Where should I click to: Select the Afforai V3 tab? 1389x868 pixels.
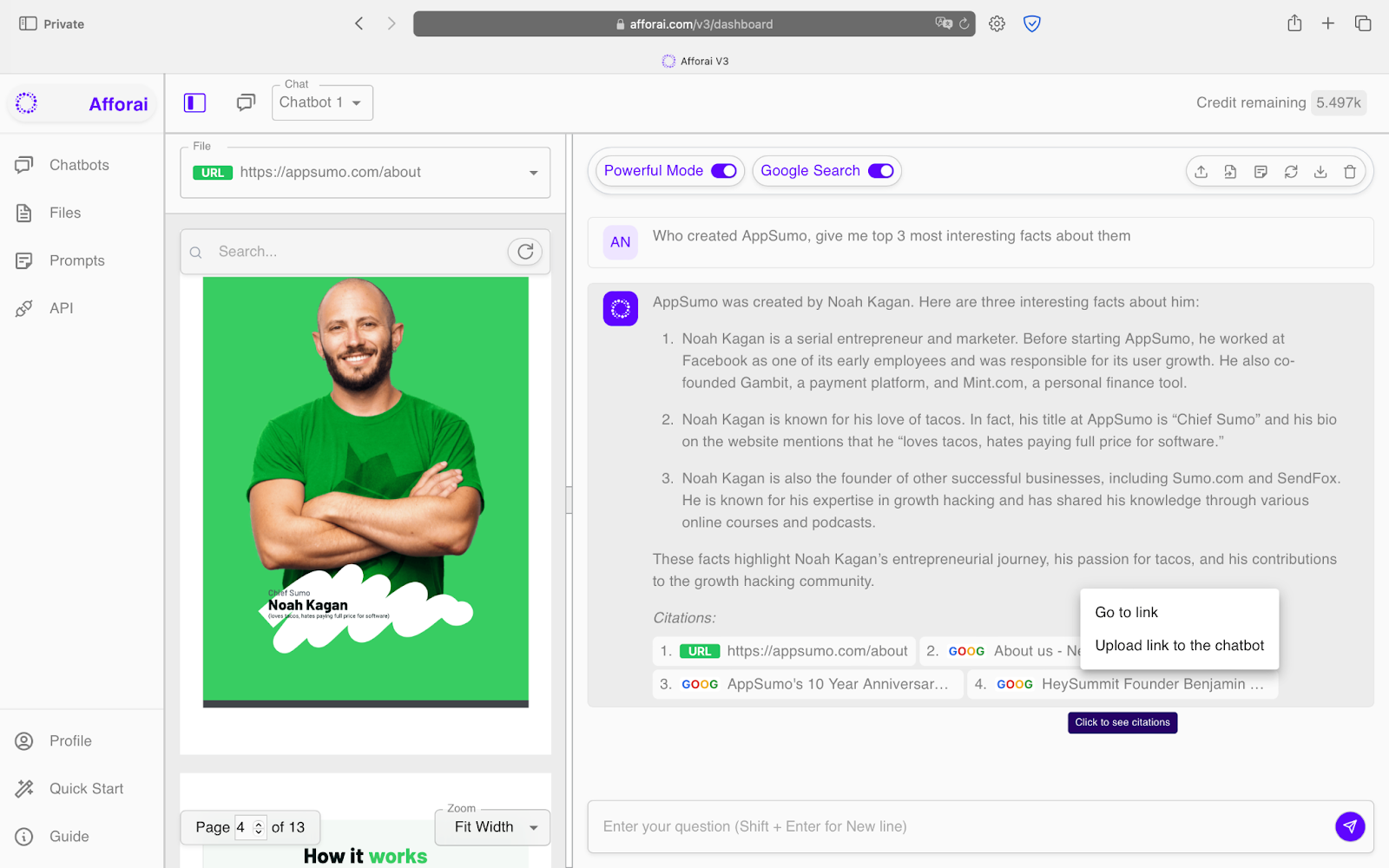[x=694, y=61]
